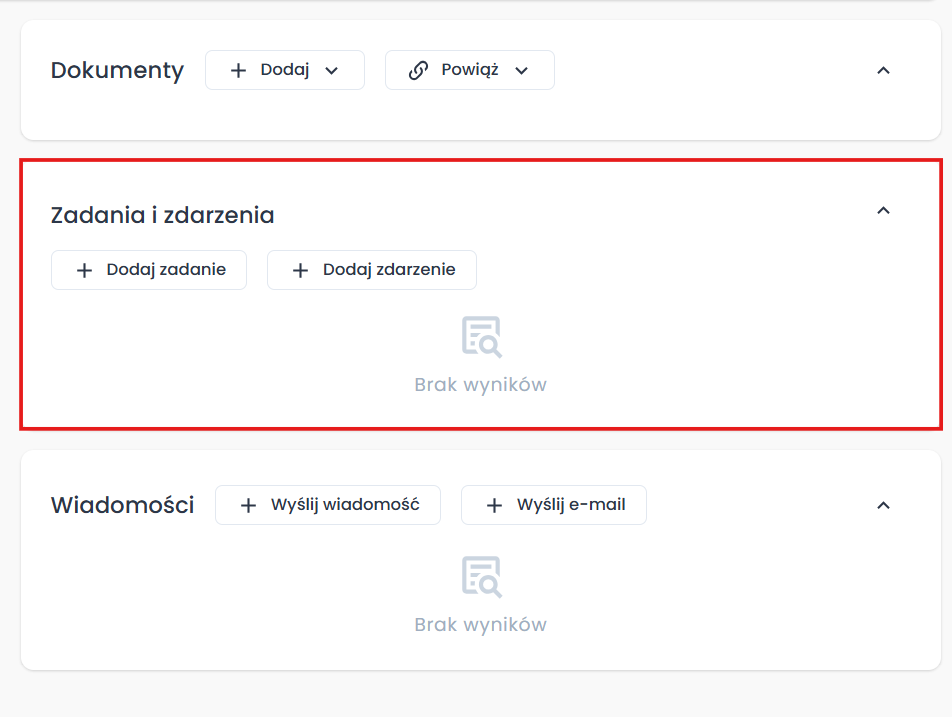Click the Dodaj zdarzenie button
Screen dimensions: 952x717
coord(371,269)
